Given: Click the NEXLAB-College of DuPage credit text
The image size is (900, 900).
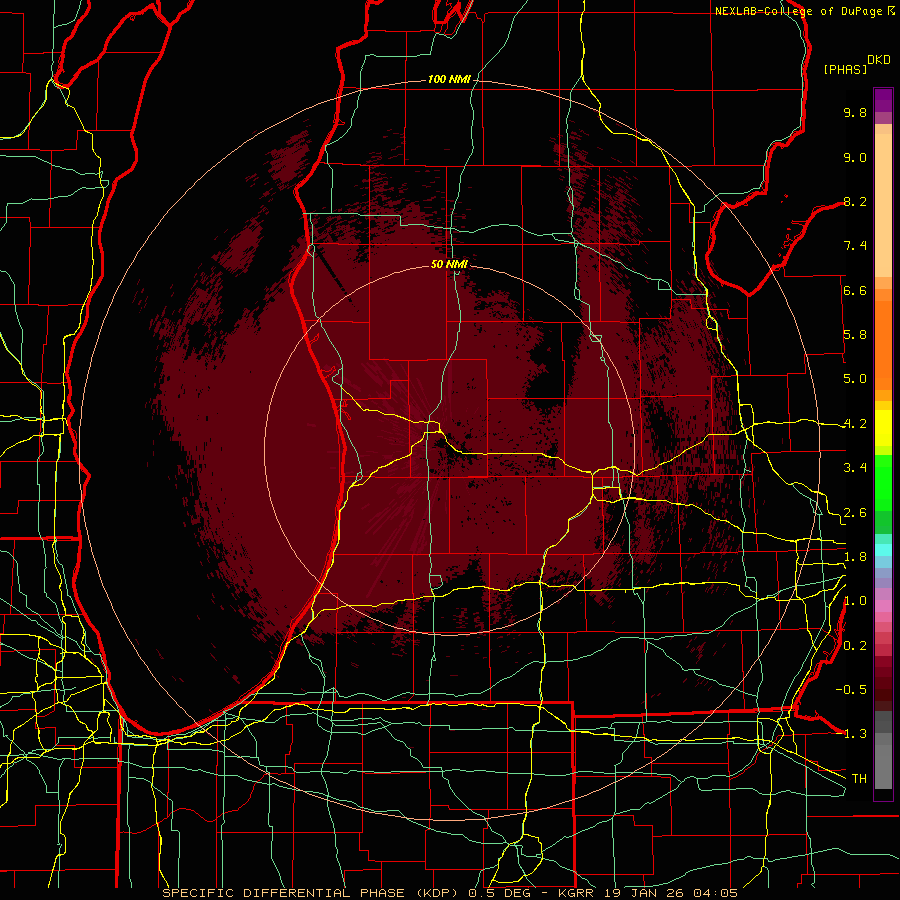Looking at the screenshot, I should click(801, 11).
